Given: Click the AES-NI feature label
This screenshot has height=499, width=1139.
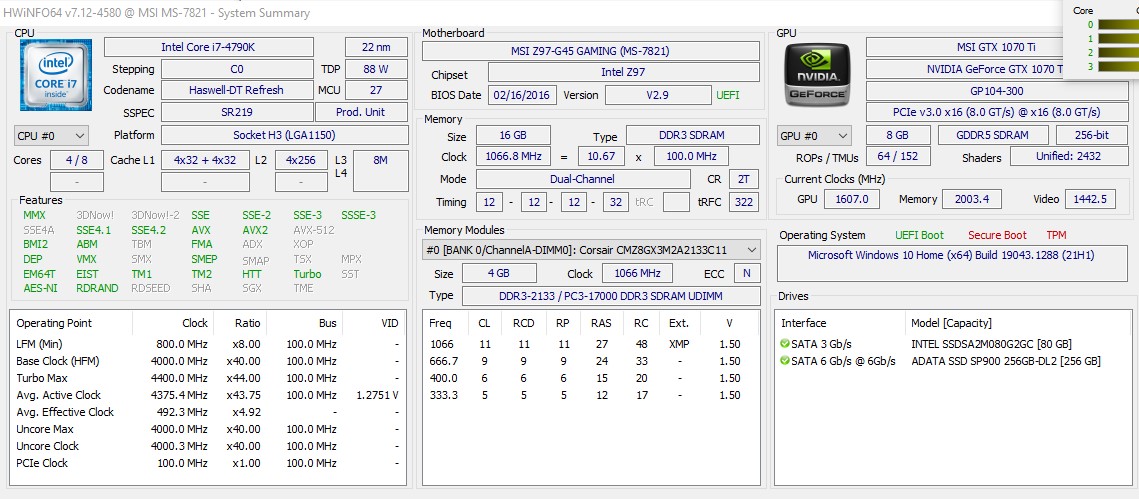Looking at the screenshot, I should pos(38,288).
